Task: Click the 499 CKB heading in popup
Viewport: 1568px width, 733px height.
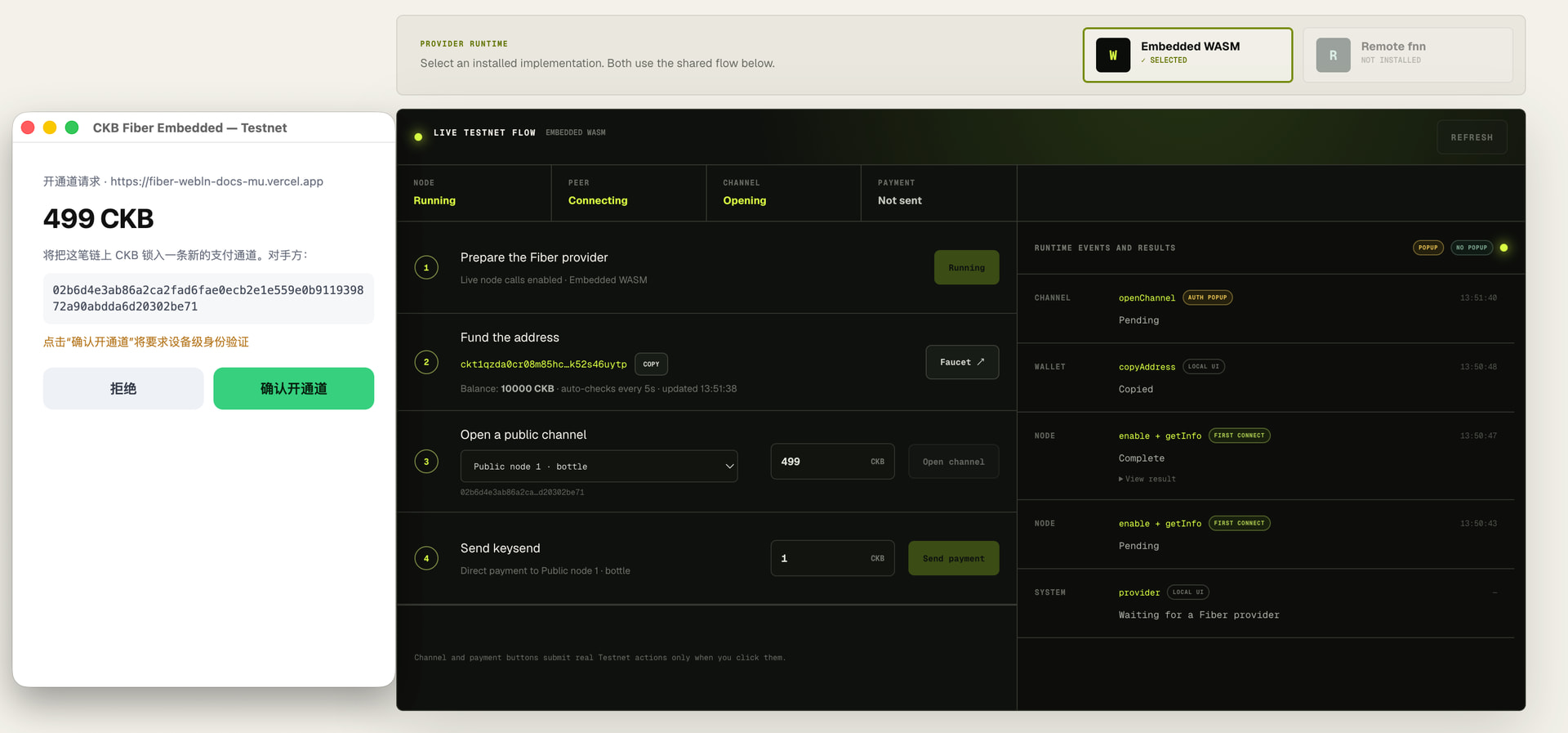Action: (99, 219)
